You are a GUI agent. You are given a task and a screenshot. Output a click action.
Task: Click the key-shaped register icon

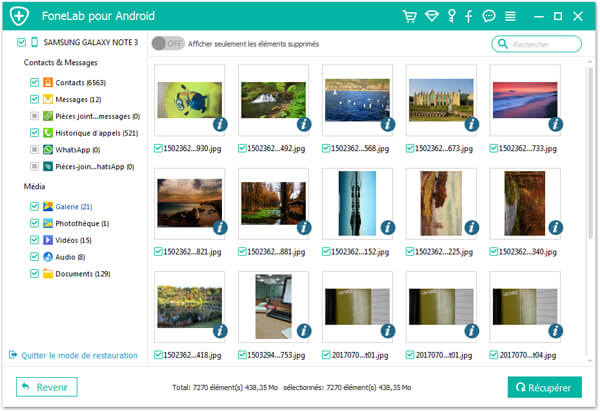pos(451,16)
